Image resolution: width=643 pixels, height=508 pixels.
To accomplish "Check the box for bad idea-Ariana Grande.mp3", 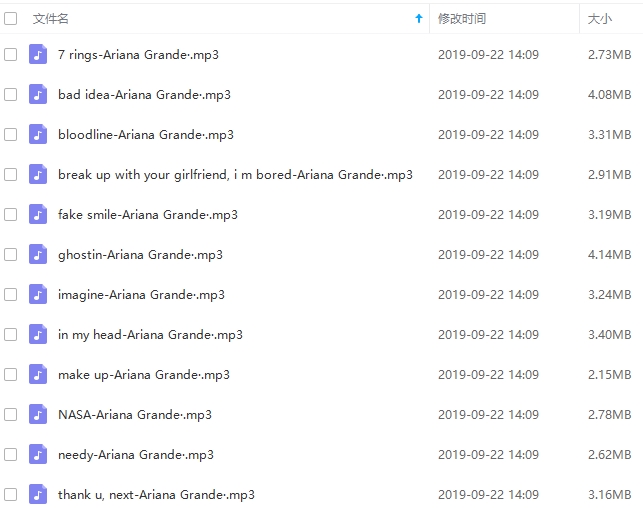I will (10, 95).
